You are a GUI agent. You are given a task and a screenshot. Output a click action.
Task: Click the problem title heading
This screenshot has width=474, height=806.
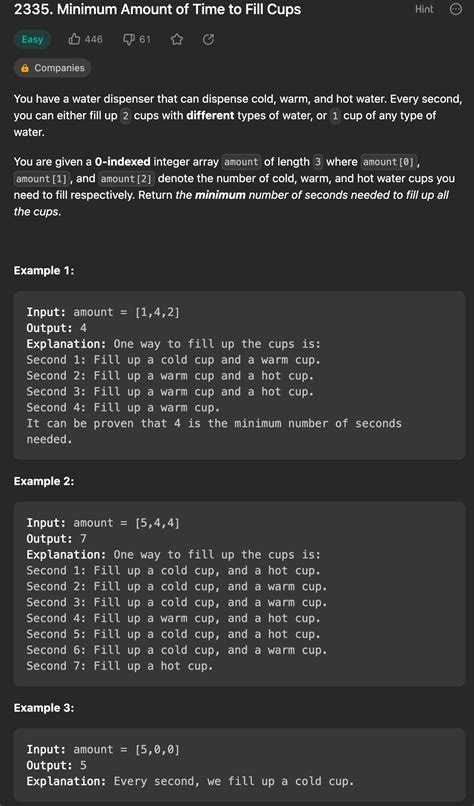point(157,9)
